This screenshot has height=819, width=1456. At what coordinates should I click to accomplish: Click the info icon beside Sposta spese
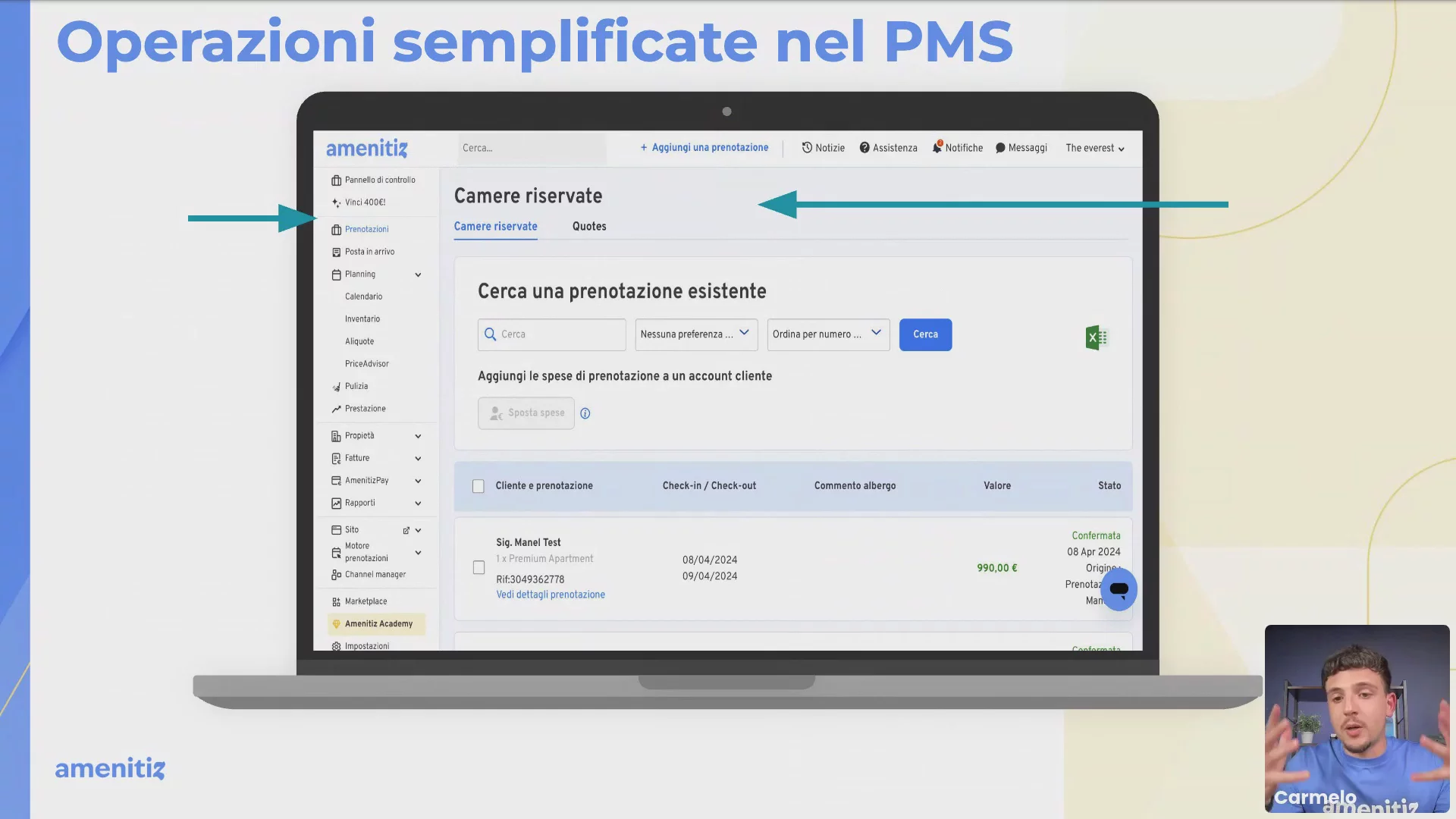[x=585, y=413]
